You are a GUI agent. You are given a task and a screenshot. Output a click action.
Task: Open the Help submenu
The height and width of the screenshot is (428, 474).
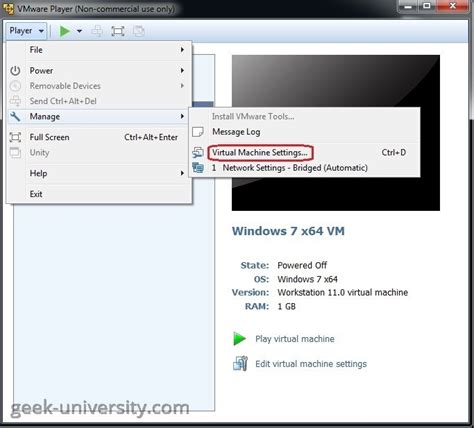pyautogui.click(x=99, y=173)
